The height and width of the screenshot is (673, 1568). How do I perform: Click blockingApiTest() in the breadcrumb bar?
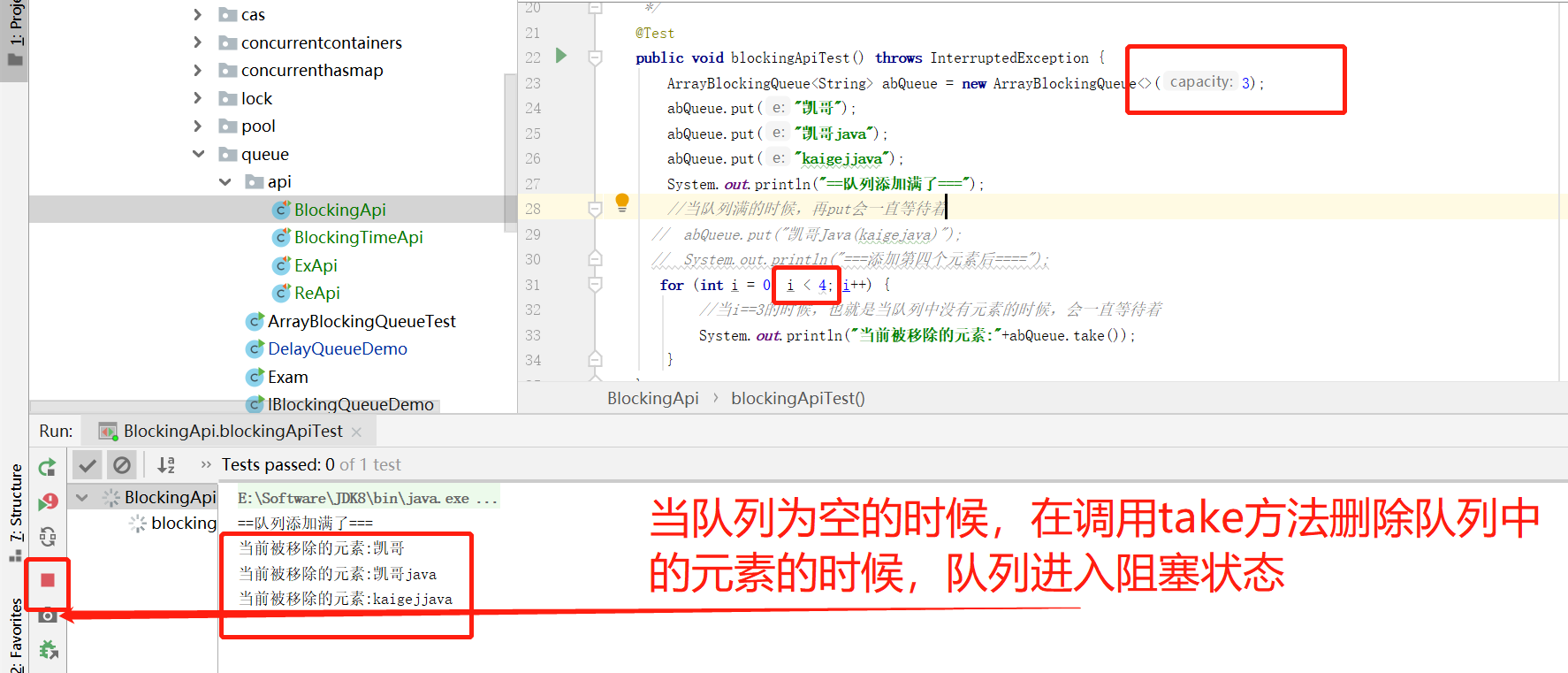coord(797,398)
